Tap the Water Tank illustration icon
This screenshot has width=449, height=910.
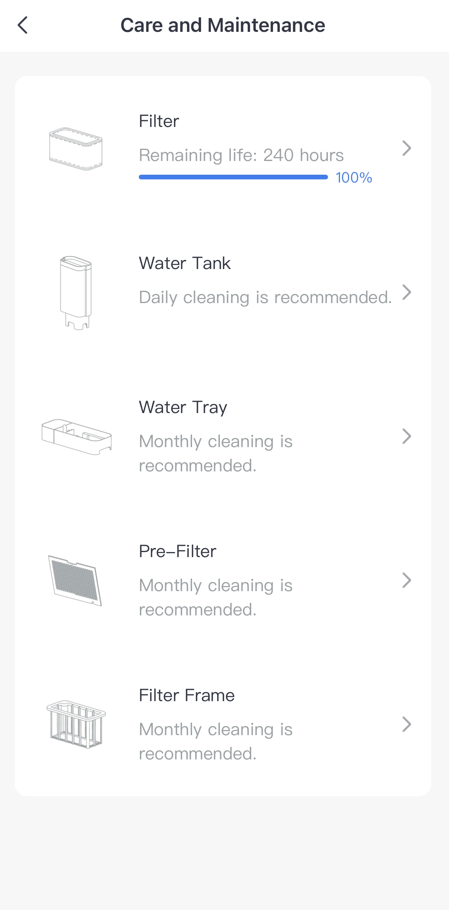coord(76,292)
